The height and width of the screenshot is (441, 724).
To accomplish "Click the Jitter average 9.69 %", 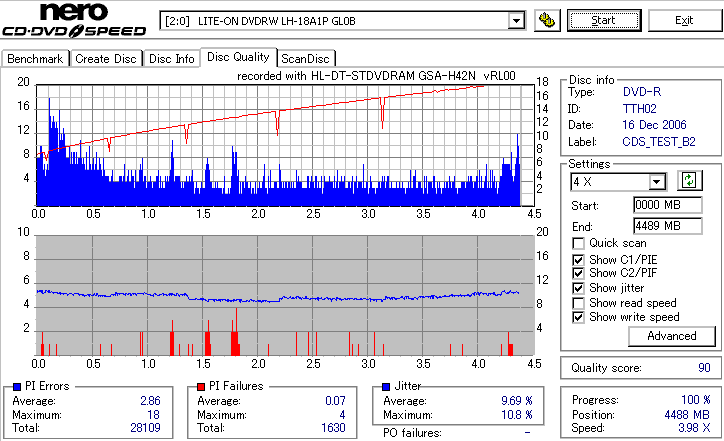I will 517,401.
